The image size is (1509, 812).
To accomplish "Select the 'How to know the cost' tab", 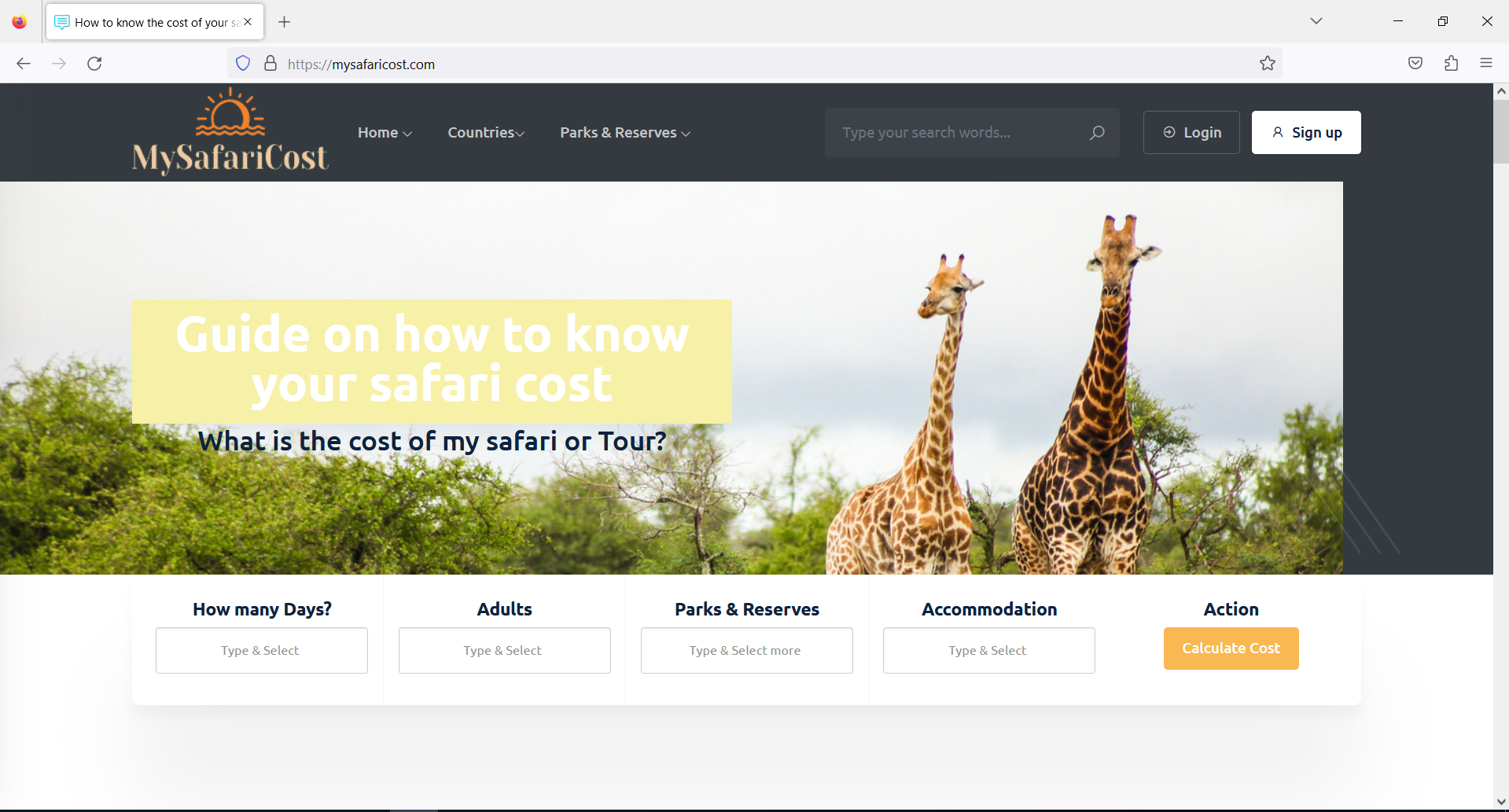I will [149, 21].
